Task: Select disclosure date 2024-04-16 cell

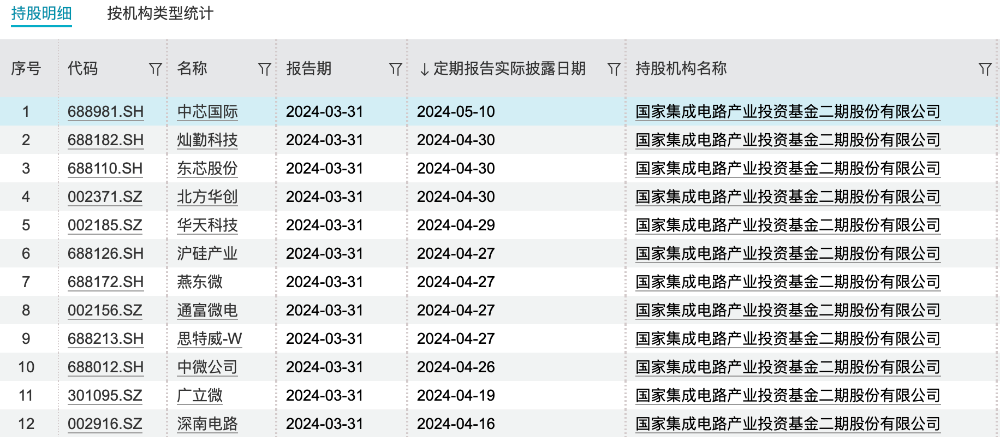Action: [456, 424]
